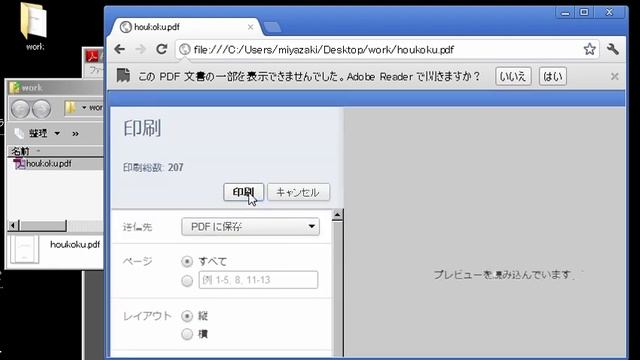Click the Adobe Reader window icon behind Chrome
Image resolution: width=640 pixels, height=360 pixels.
click(x=93, y=55)
